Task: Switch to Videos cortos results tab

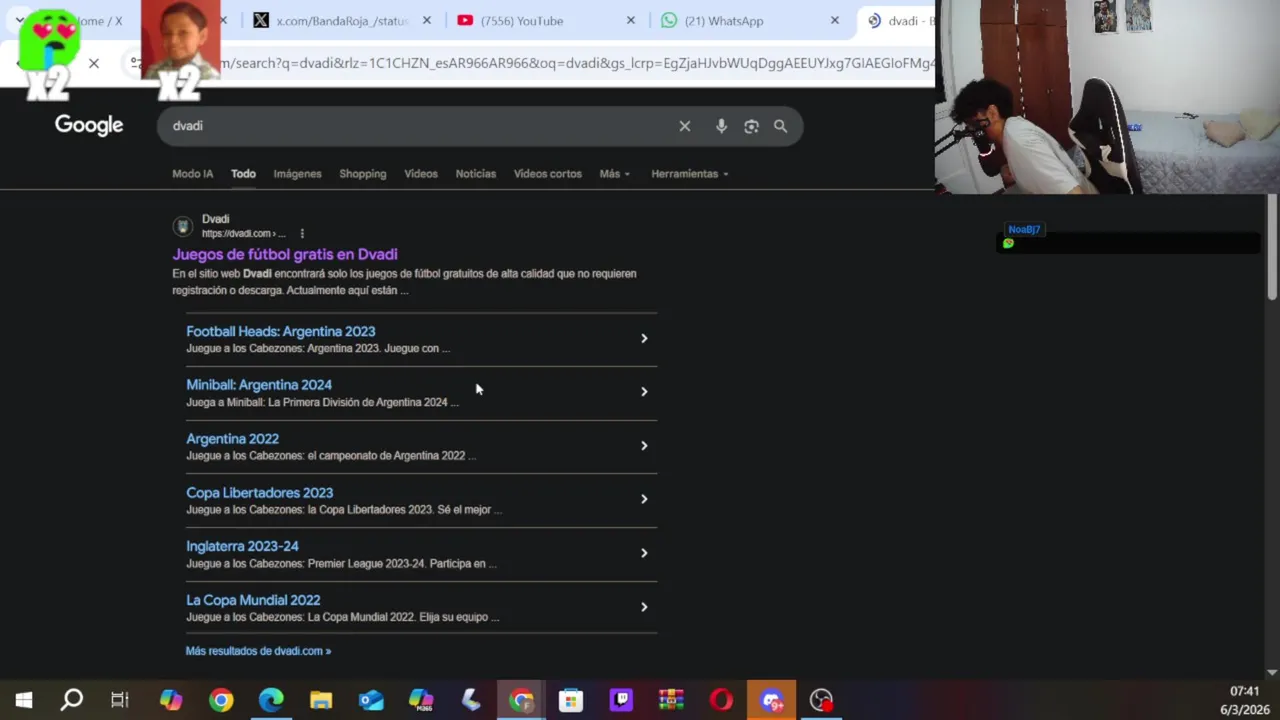Action: pos(547,174)
